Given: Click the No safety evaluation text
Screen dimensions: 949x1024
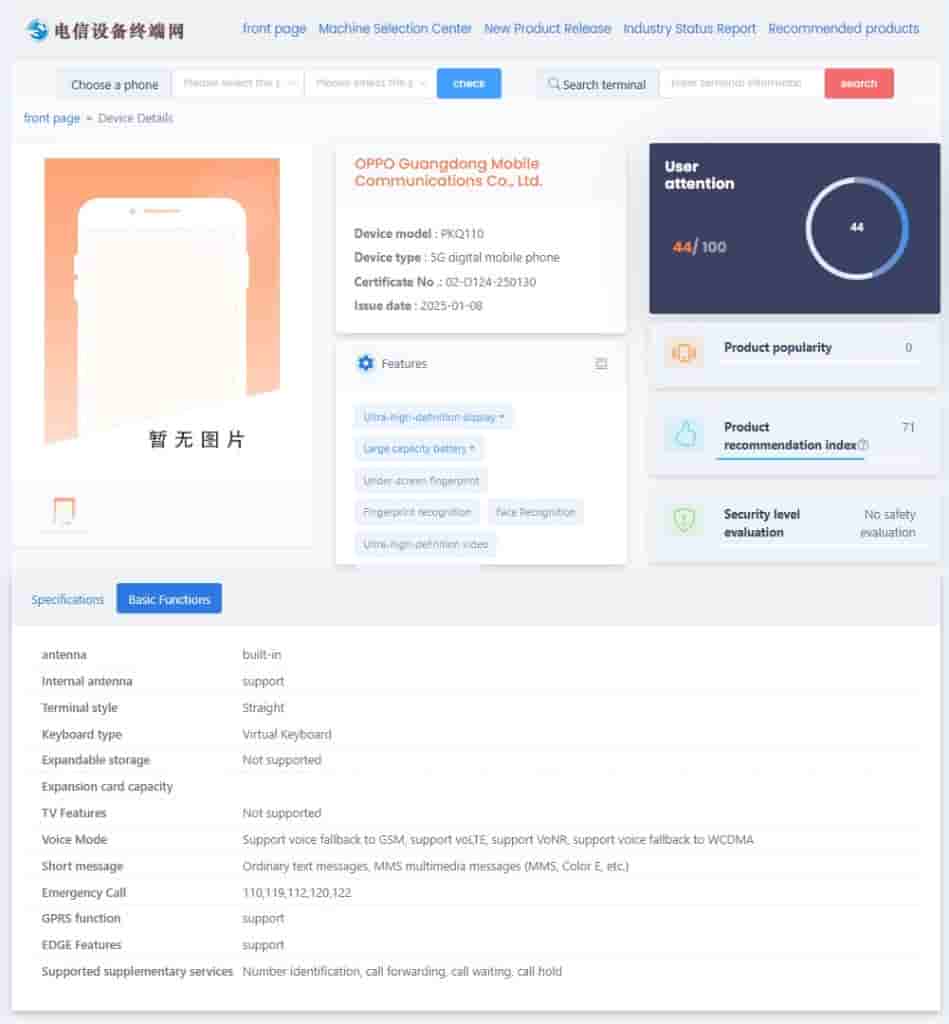Looking at the screenshot, I should (888, 523).
